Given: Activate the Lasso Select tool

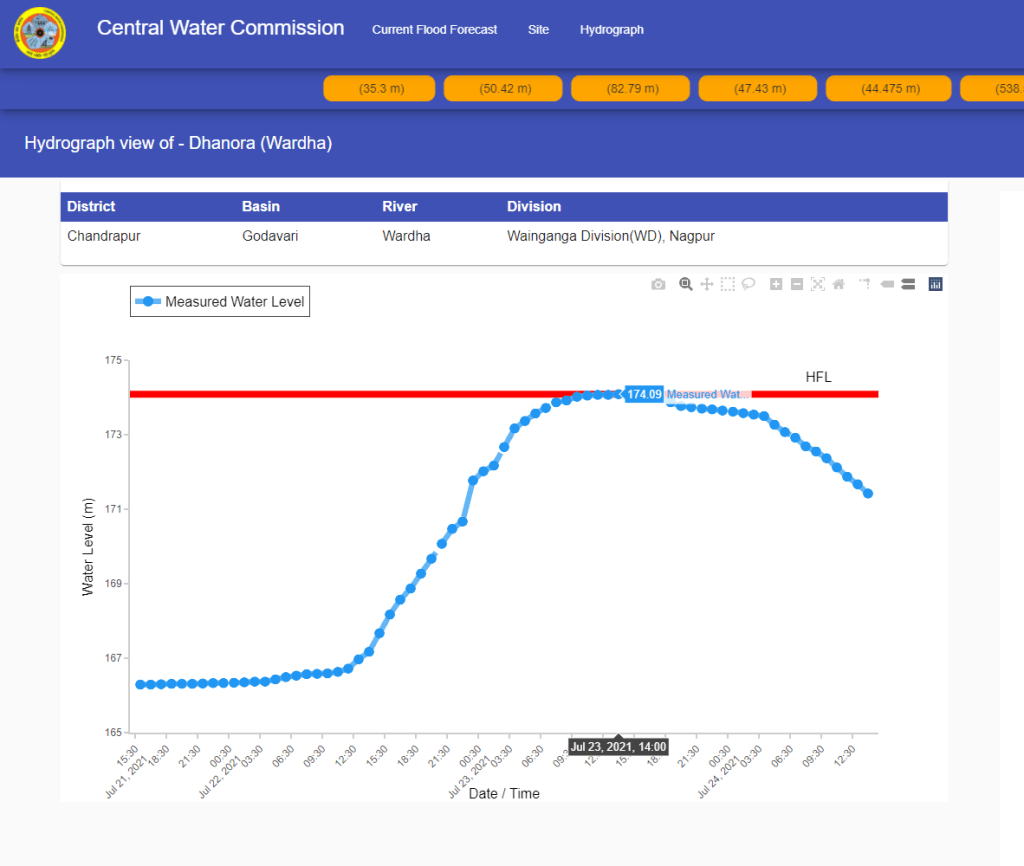Looking at the screenshot, I should point(748,285).
